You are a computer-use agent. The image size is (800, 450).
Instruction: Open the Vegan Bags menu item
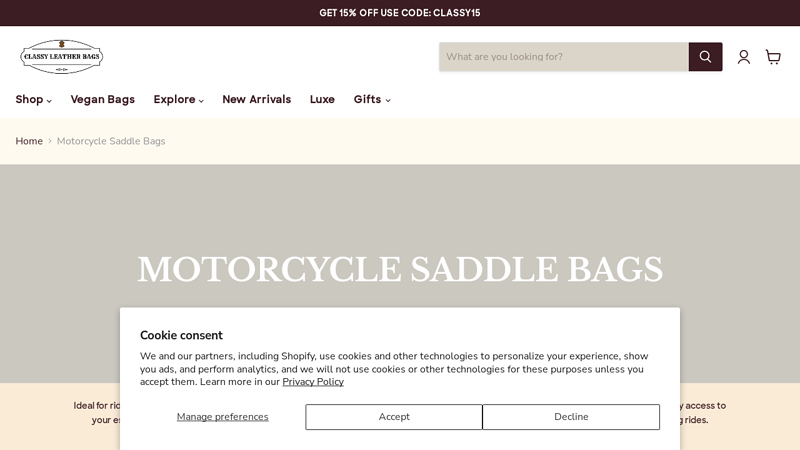click(x=102, y=100)
